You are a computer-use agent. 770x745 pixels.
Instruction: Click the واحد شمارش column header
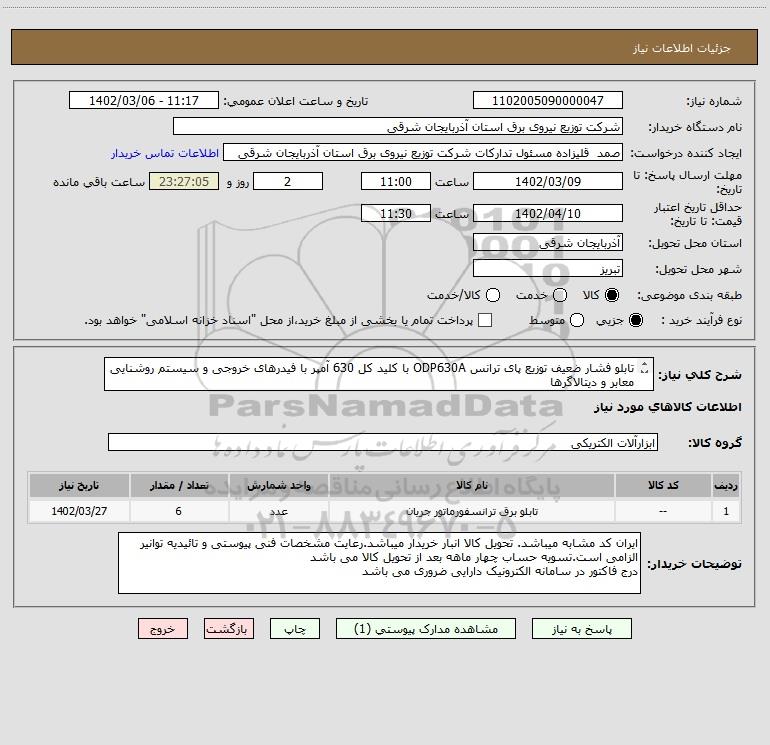[x=278, y=485]
